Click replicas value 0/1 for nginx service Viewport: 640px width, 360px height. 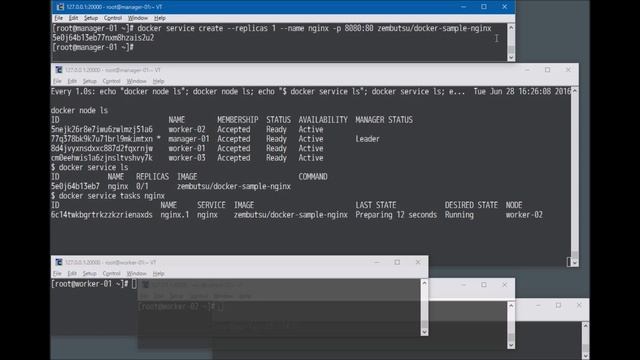pyautogui.click(x=142, y=186)
